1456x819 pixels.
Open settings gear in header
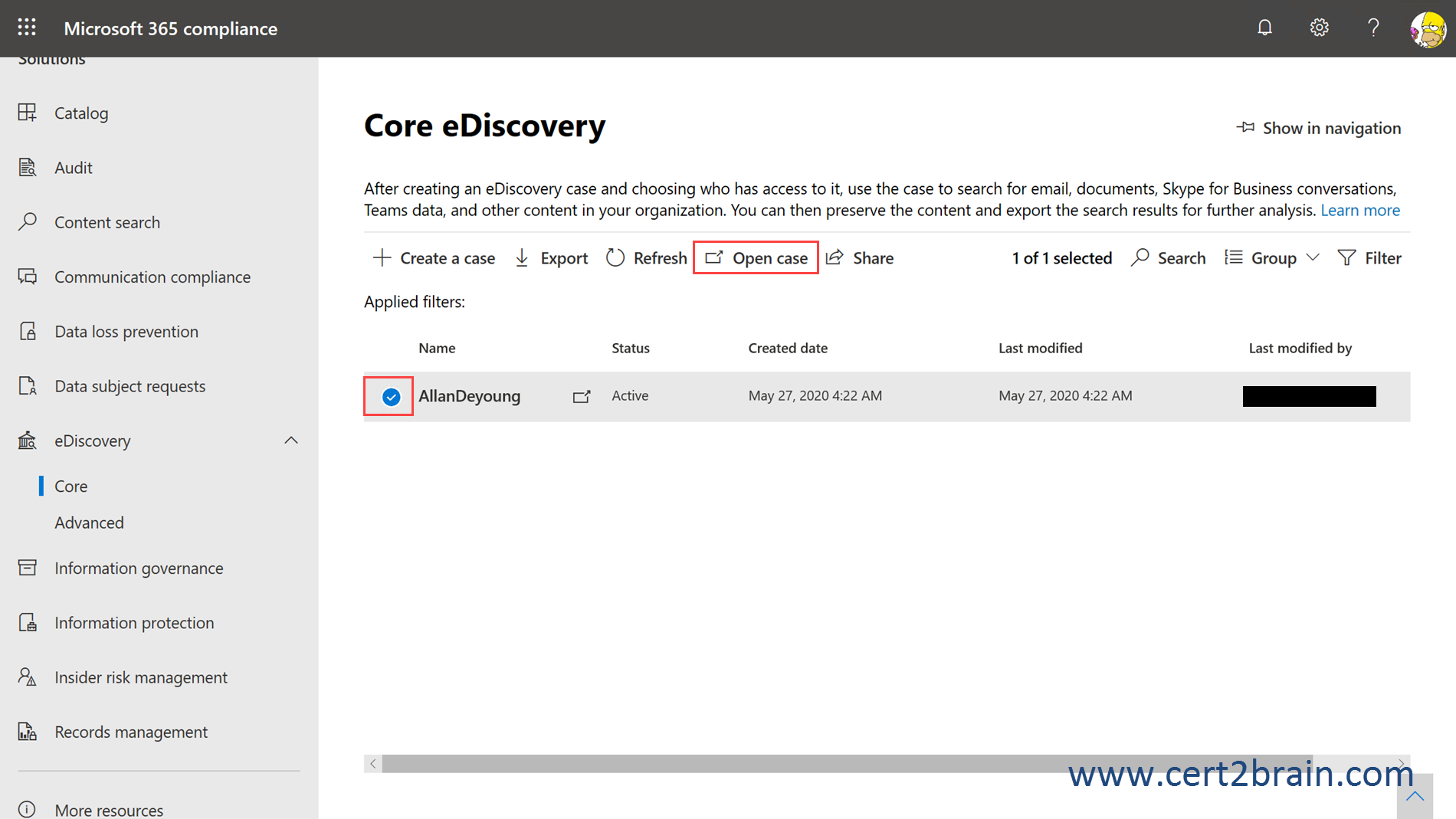(x=1319, y=28)
